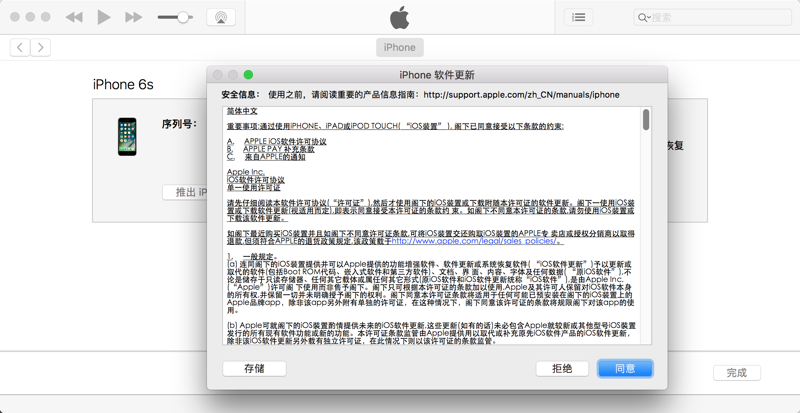Click the rewind previous track button
This screenshot has height=413, width=800.
[x=74, y=17]
